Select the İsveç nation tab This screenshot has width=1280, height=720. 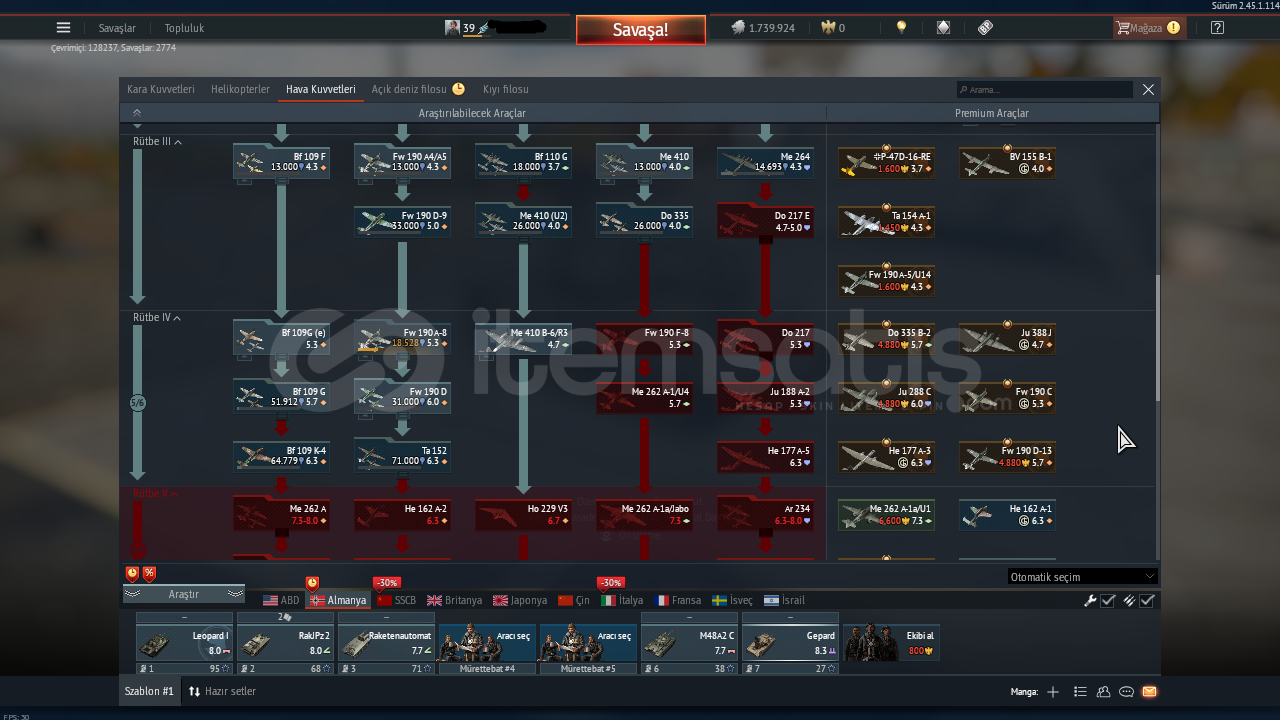pyautogui.click(x=732, y=600)
